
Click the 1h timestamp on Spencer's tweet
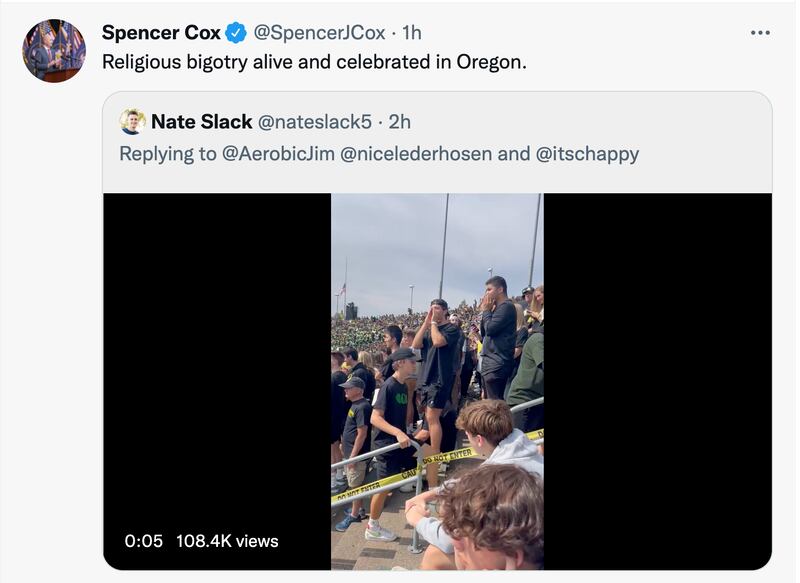pyautogui.click(x=412, y=31)
